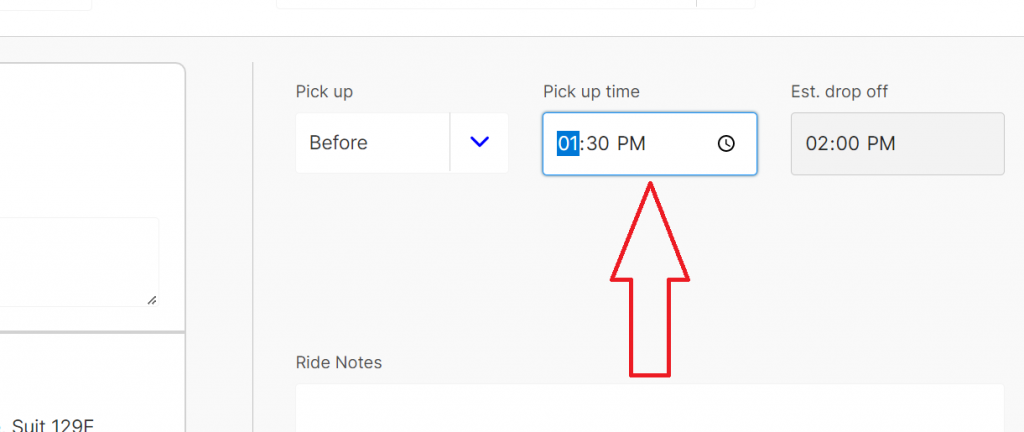Click inside the left panel text area

(78, 262)
